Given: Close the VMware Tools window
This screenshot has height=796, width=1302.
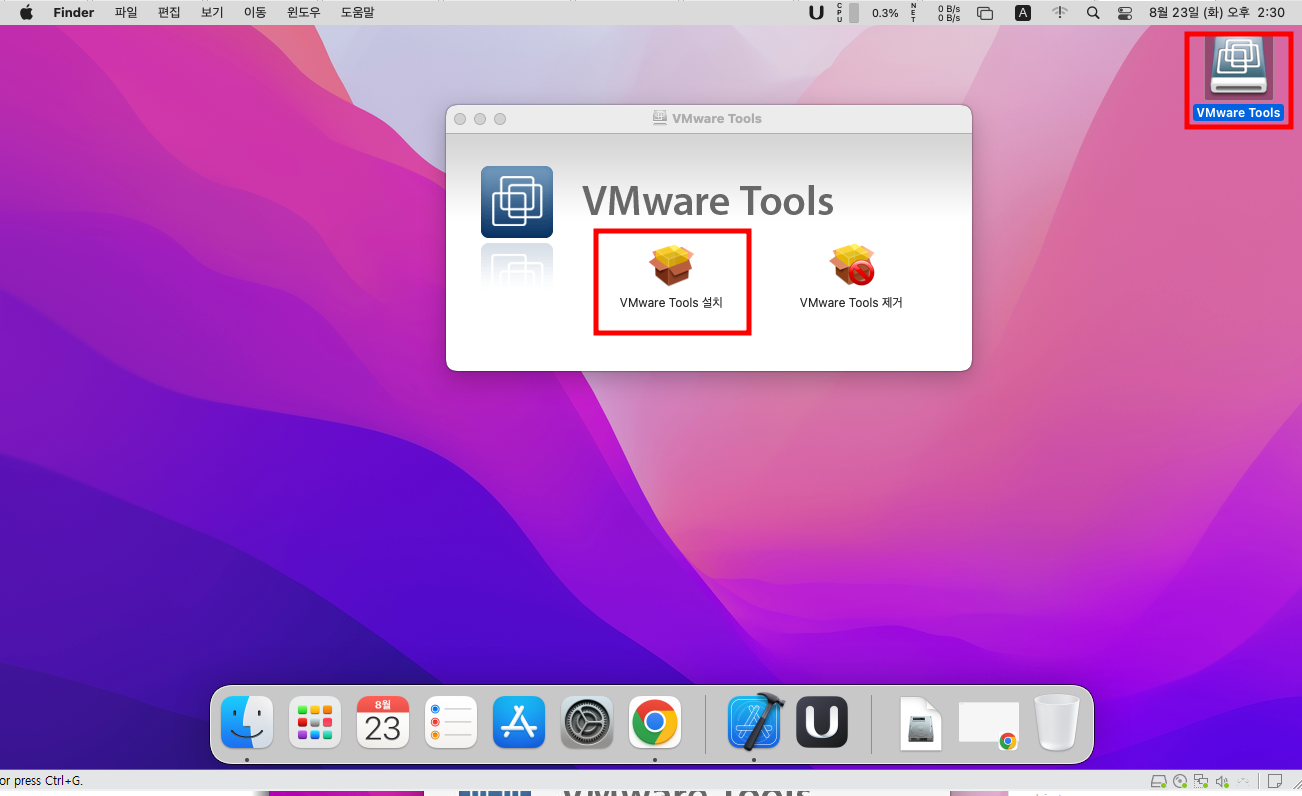Looking at the screenshot, I should (x=460, y=119).
